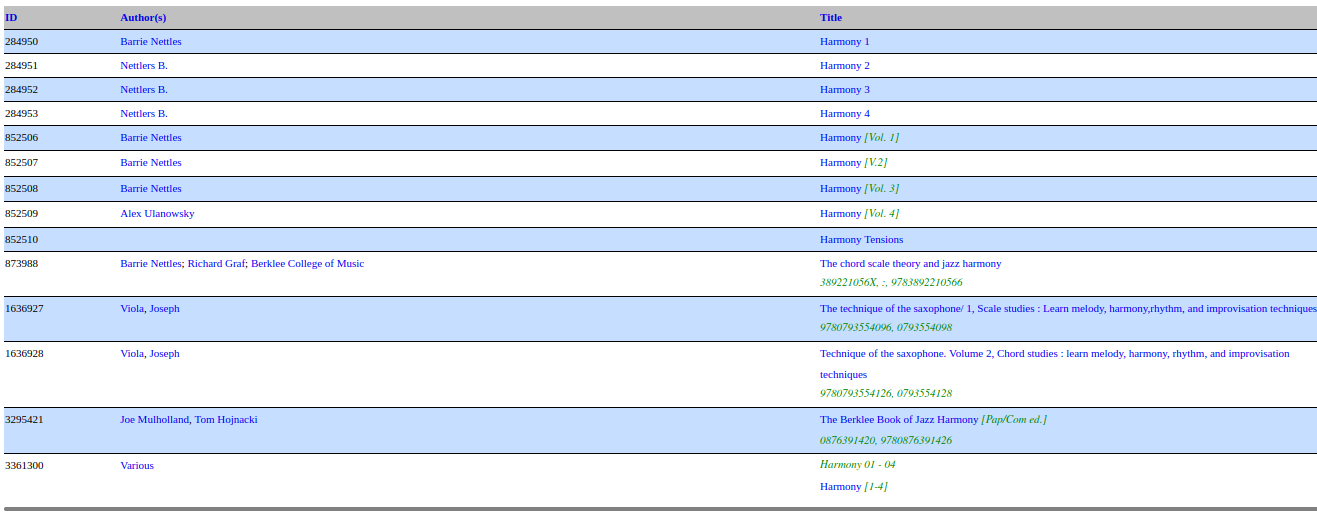
Task: Open author Berklee College of Music
Action: click(307, 263)
